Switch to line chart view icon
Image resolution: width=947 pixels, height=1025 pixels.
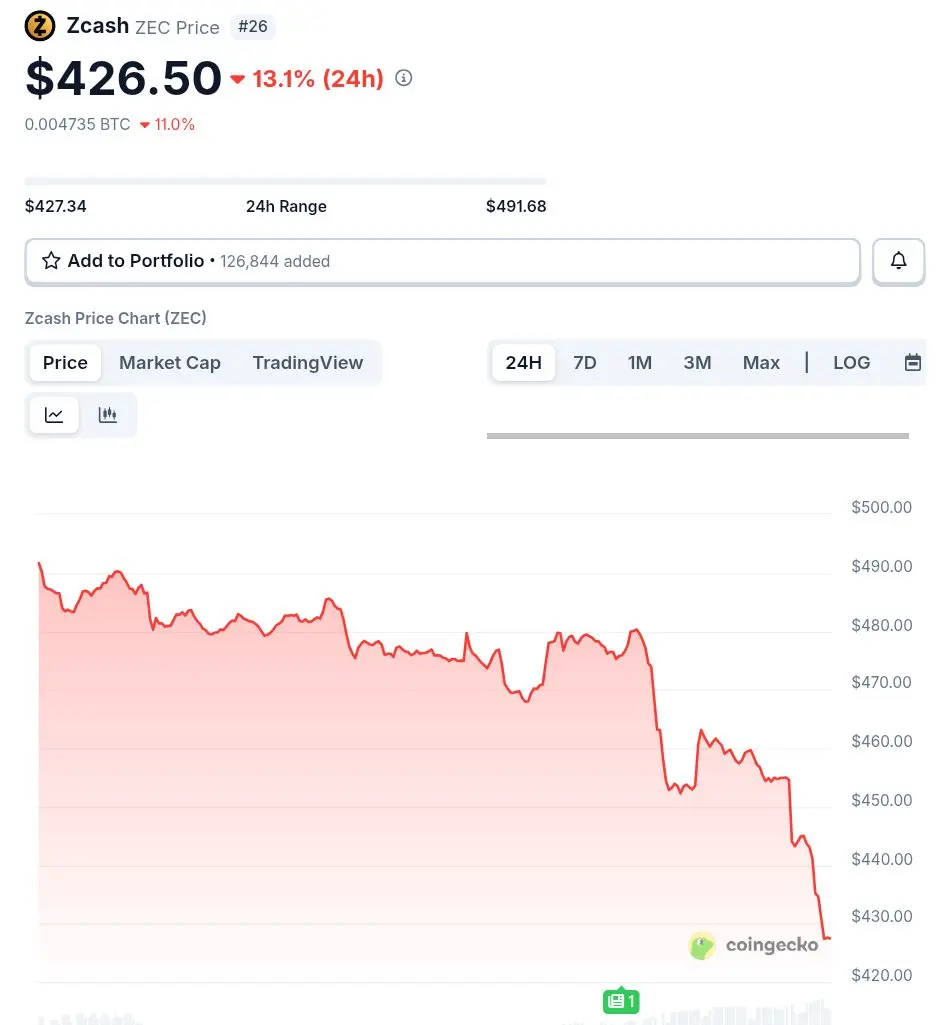[55, 415]
